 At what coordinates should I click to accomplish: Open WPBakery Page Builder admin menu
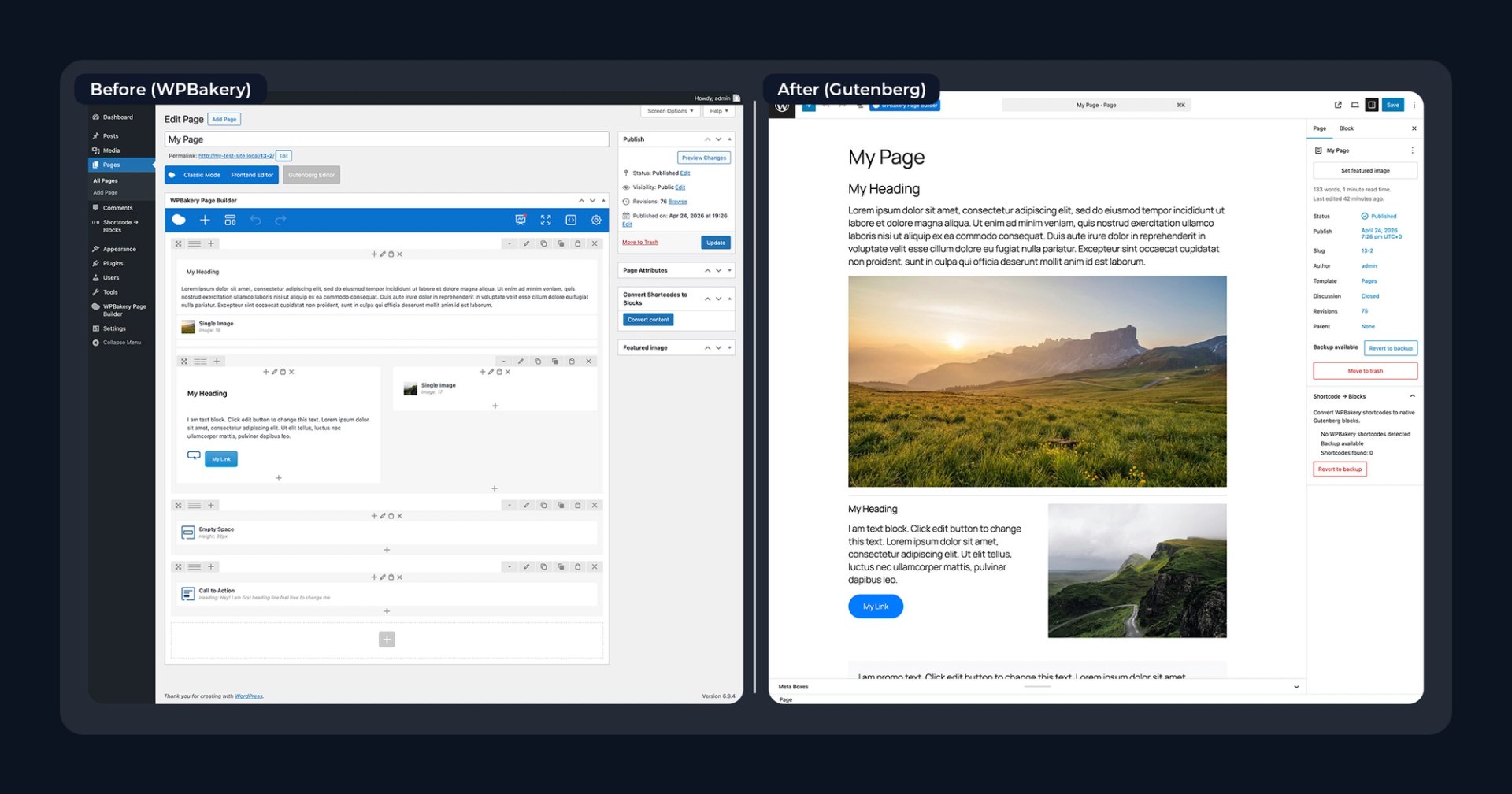tap(123, 310)
